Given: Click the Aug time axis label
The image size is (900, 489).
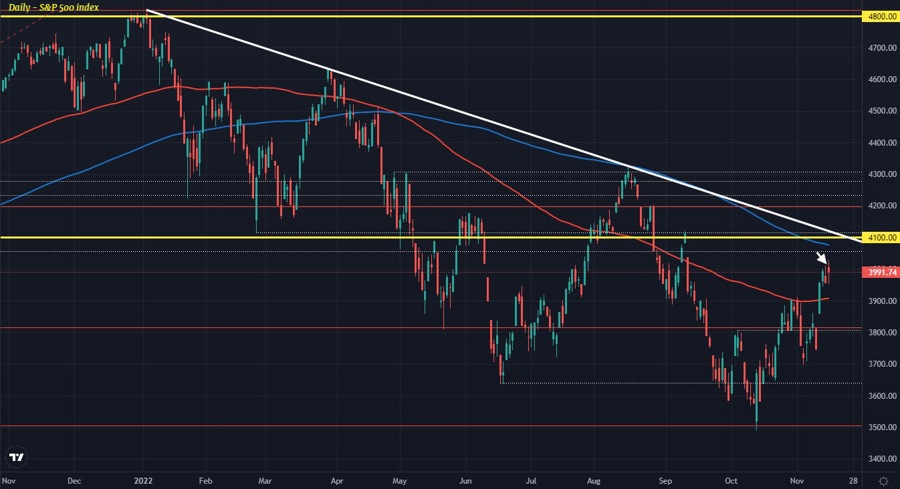Looking at the screenshot, I should pyautogui.click(x=594, y=480).
